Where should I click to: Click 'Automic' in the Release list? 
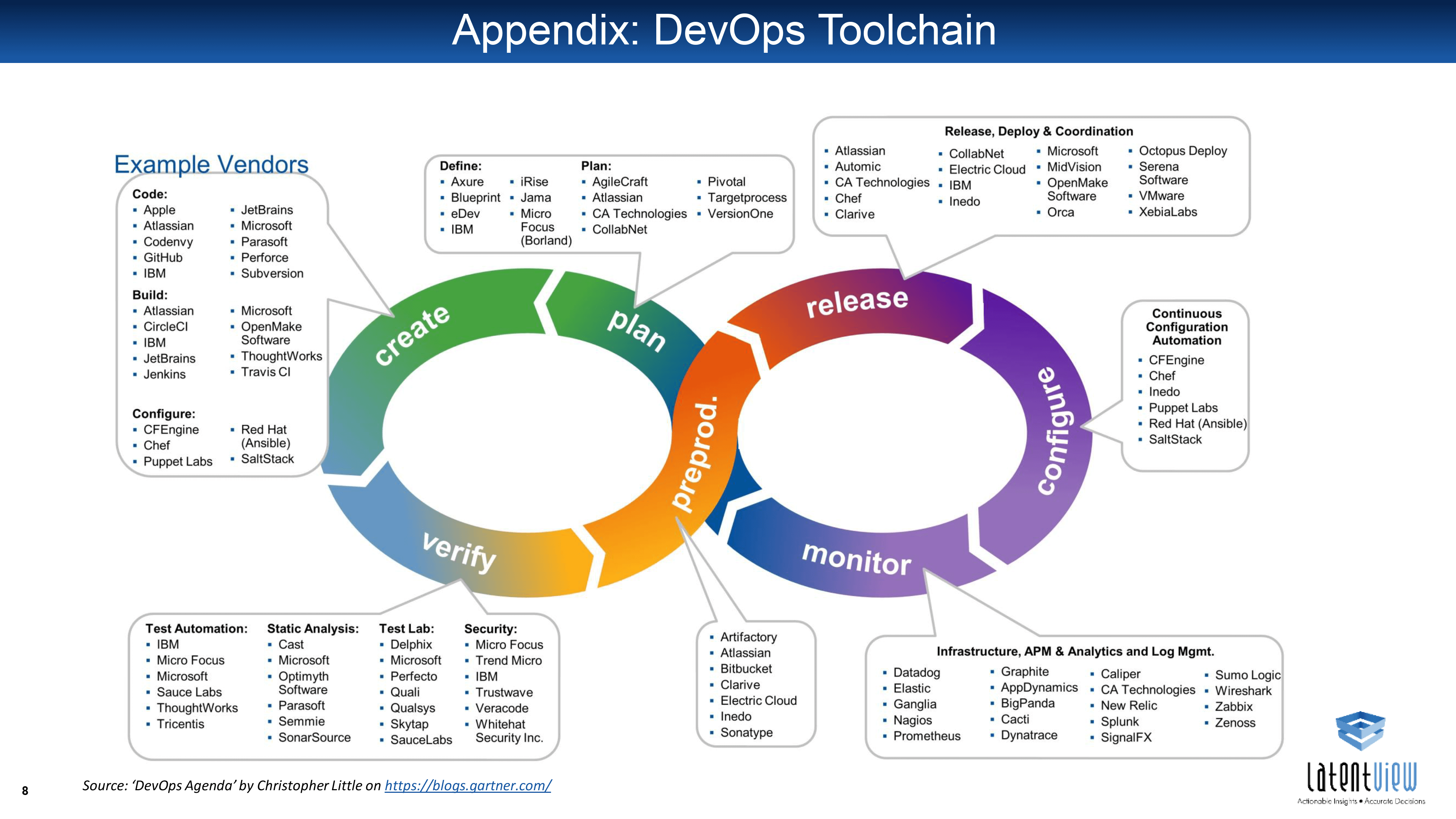click(858, 167)
